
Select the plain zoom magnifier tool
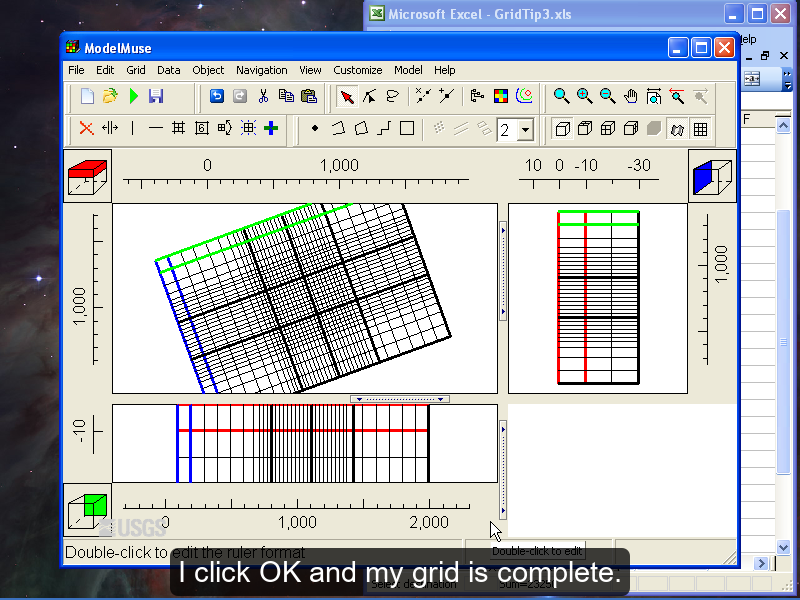[x=562, y=96]
